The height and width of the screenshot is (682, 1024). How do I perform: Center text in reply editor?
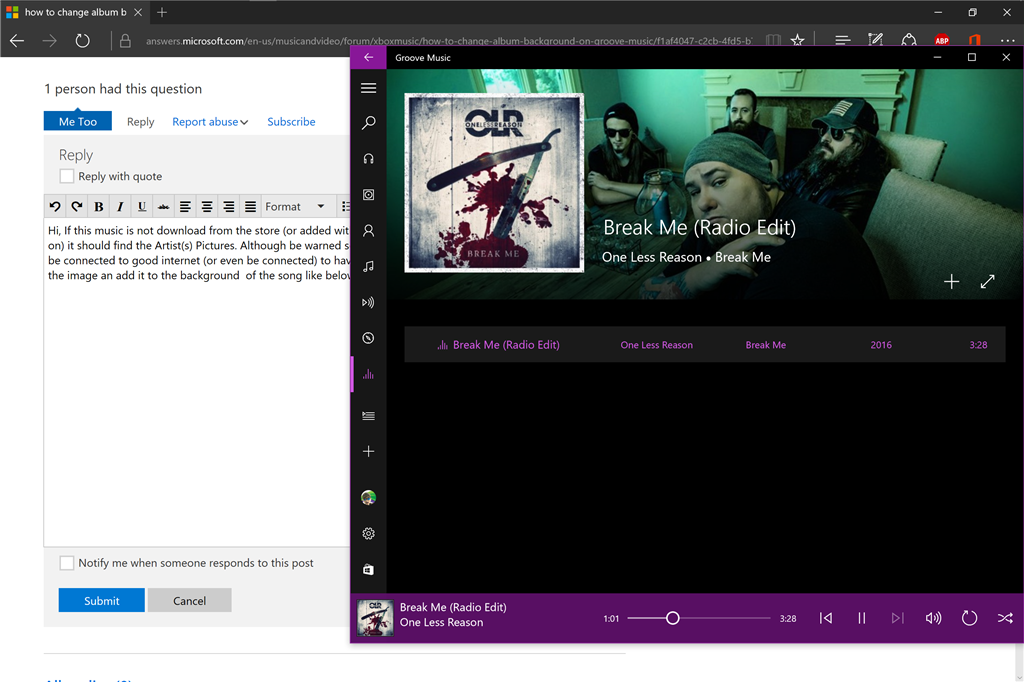click(x=207, y=206)
